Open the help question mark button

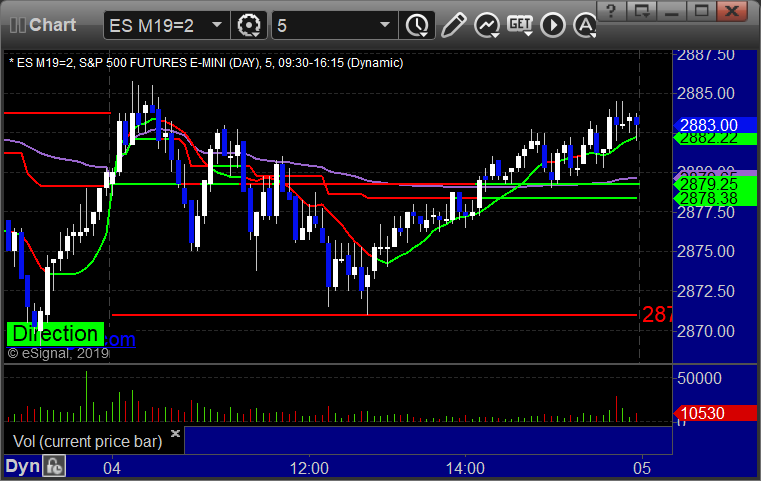(611, 11)
